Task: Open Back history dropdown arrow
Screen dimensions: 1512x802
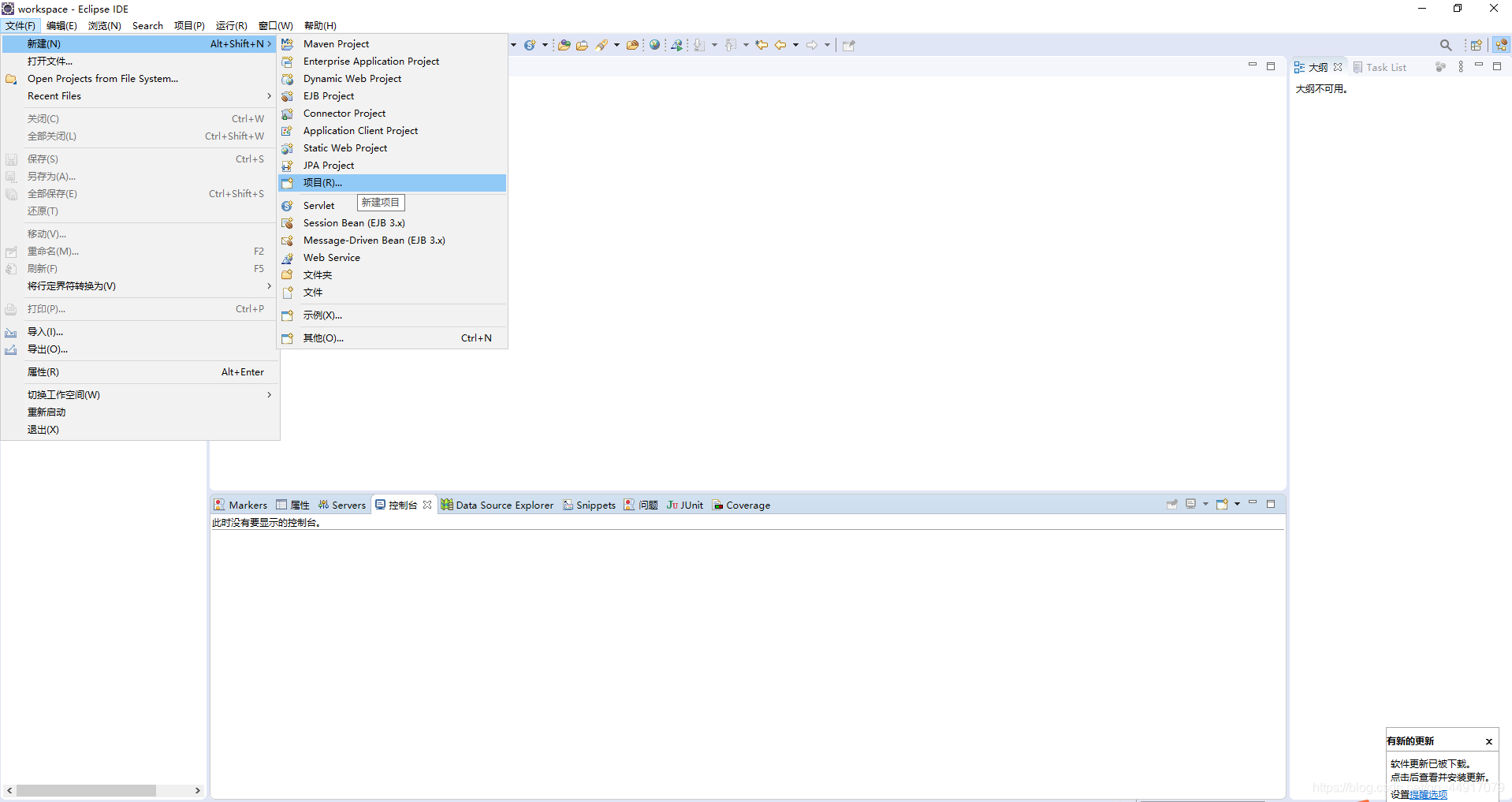Action: point(795,45)
